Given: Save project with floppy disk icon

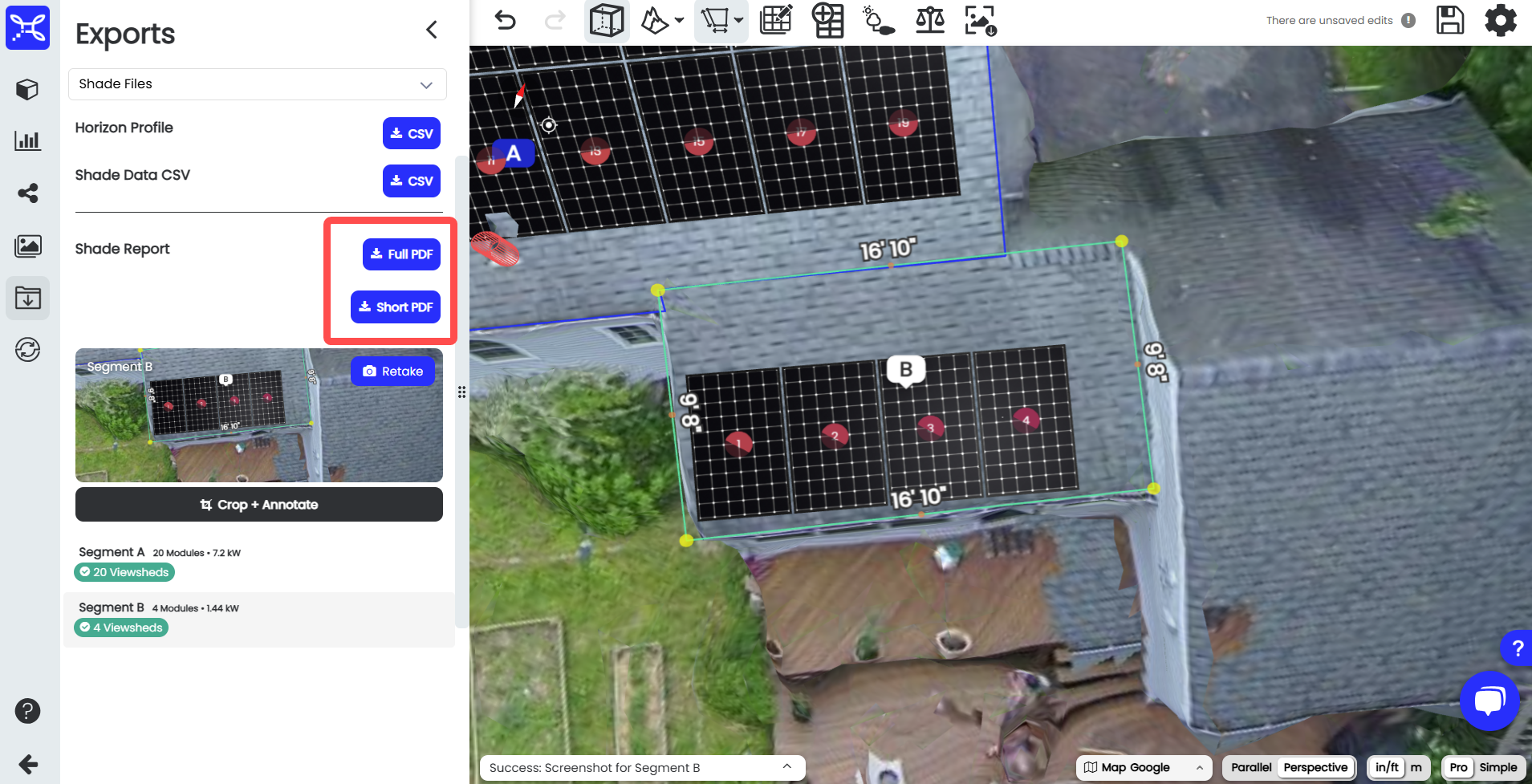Looking at the screenshot, I should point(1450,20).
